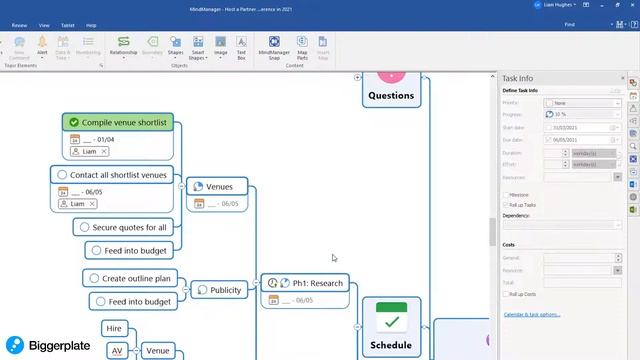Open Calendar & task options link
Viewport: 640px width, 360px height.
pos(532,315)
